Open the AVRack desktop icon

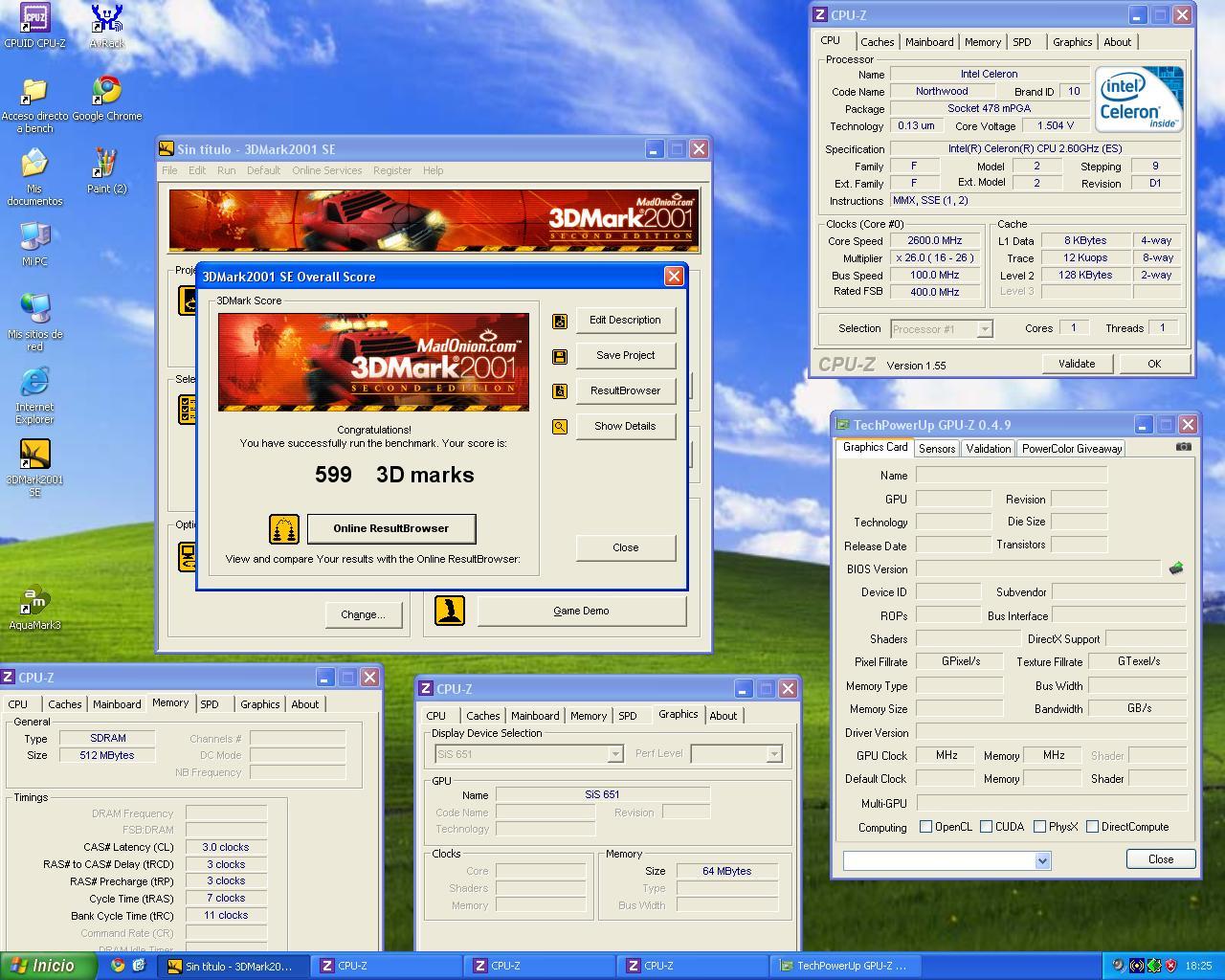(x=106, y=24)
